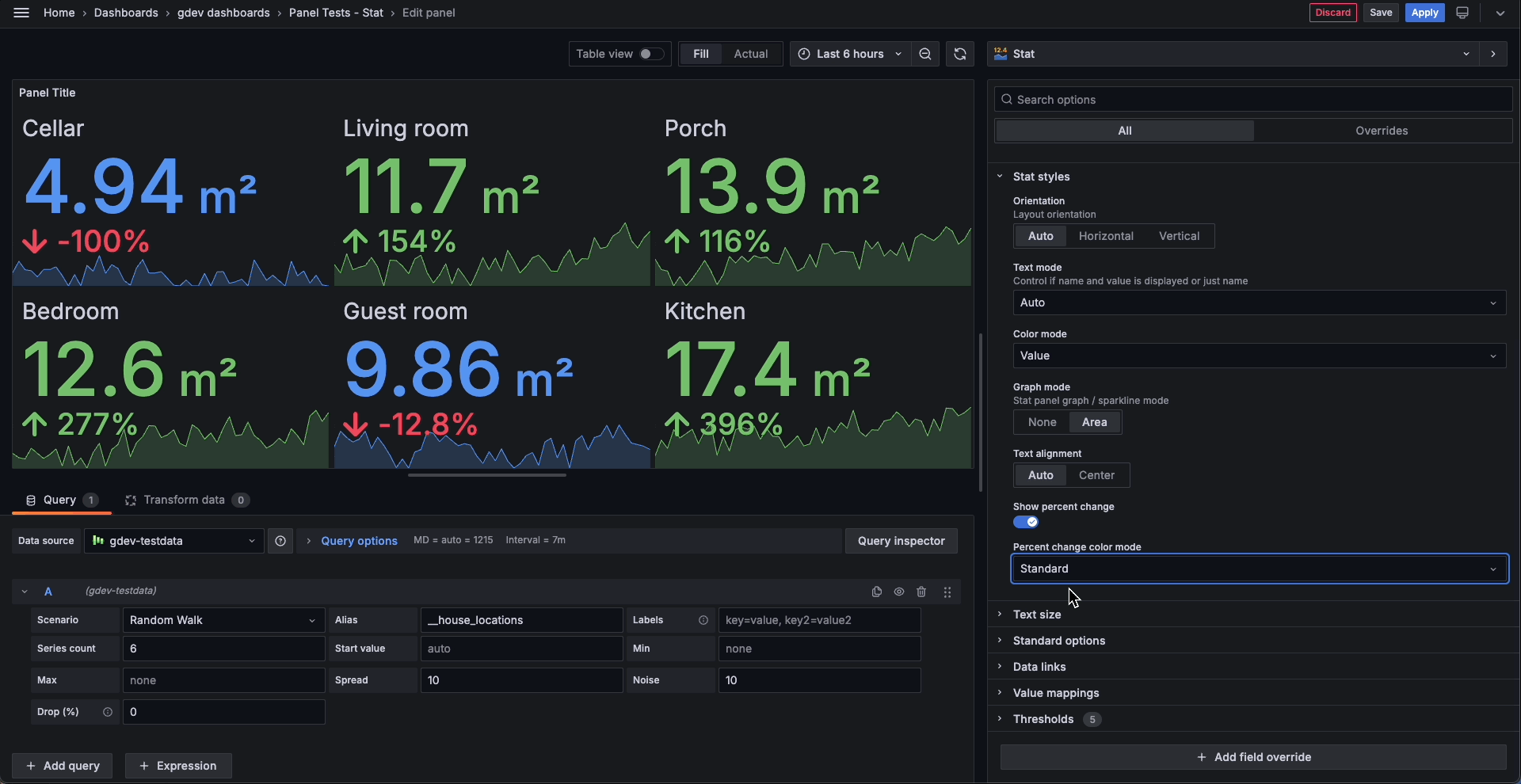
Task: Toggle the Table view switch
Action: (x=651, y=54)
